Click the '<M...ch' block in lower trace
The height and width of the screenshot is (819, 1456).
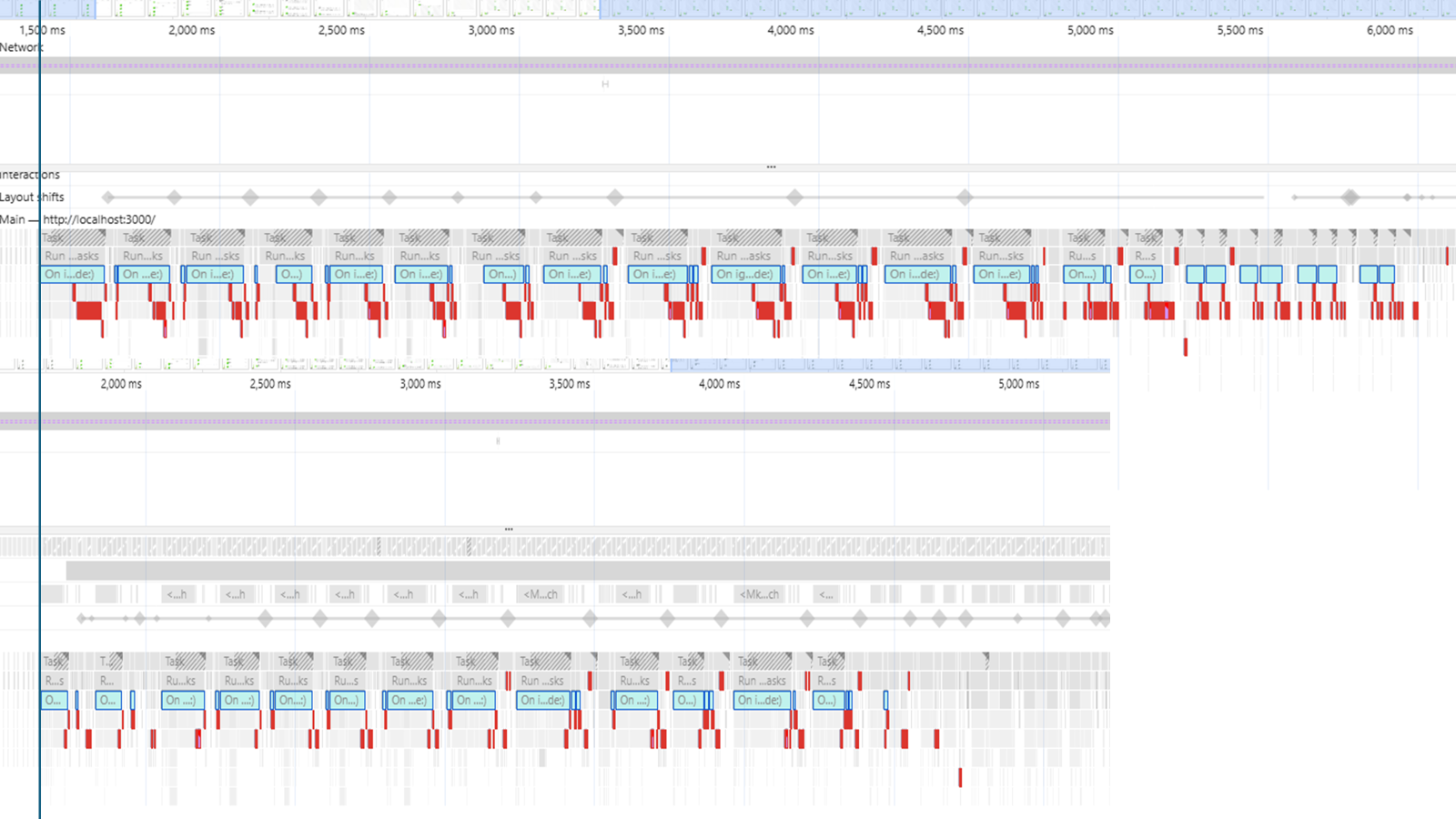[x=541, y=594]
